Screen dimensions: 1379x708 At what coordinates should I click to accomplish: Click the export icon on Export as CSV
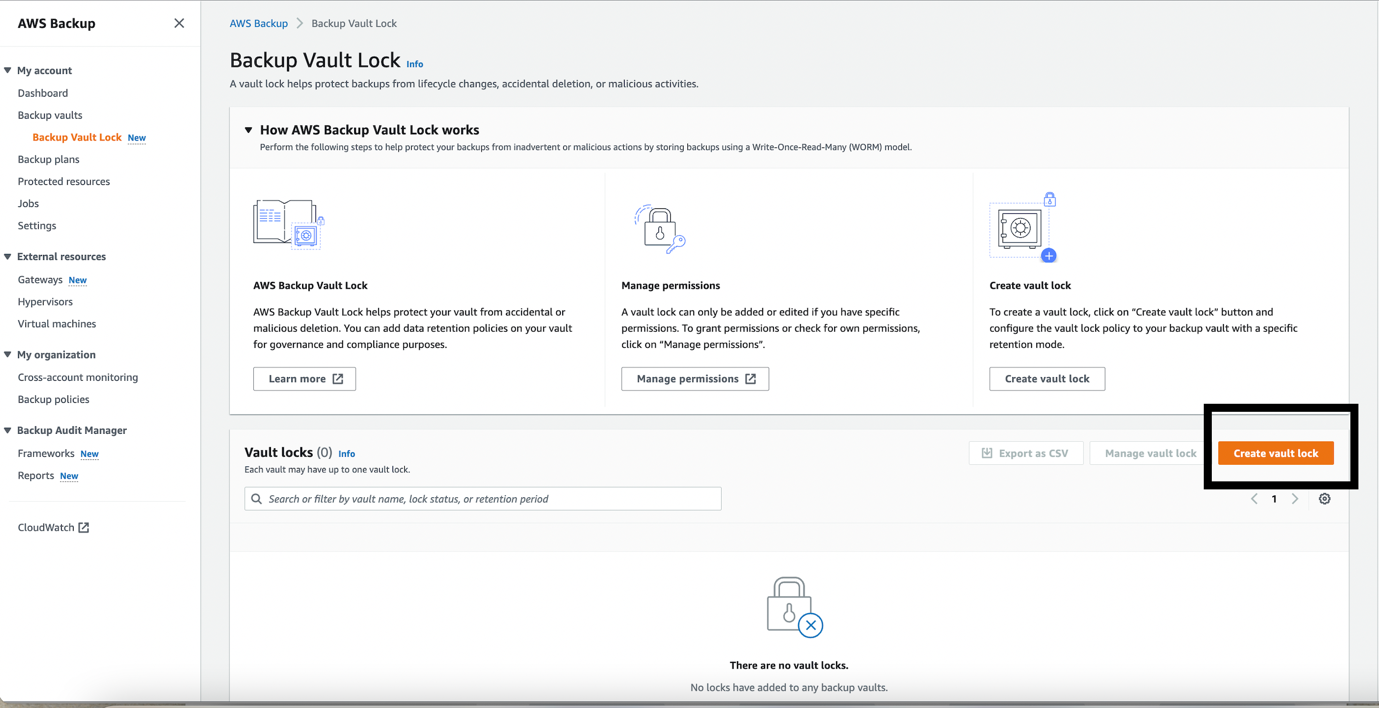pos(986,452)
